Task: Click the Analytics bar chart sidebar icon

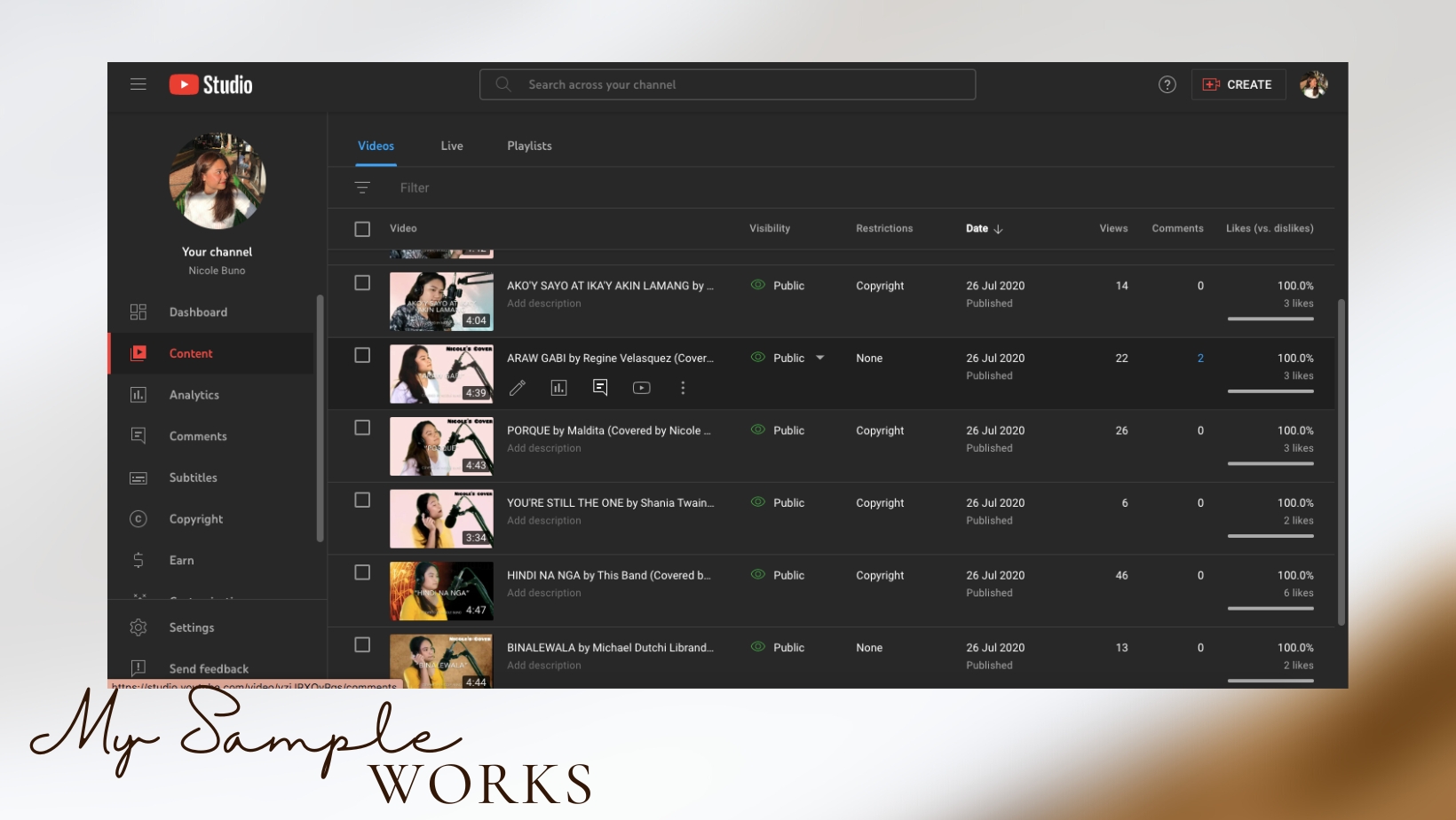Action: [x=138, y=395]
